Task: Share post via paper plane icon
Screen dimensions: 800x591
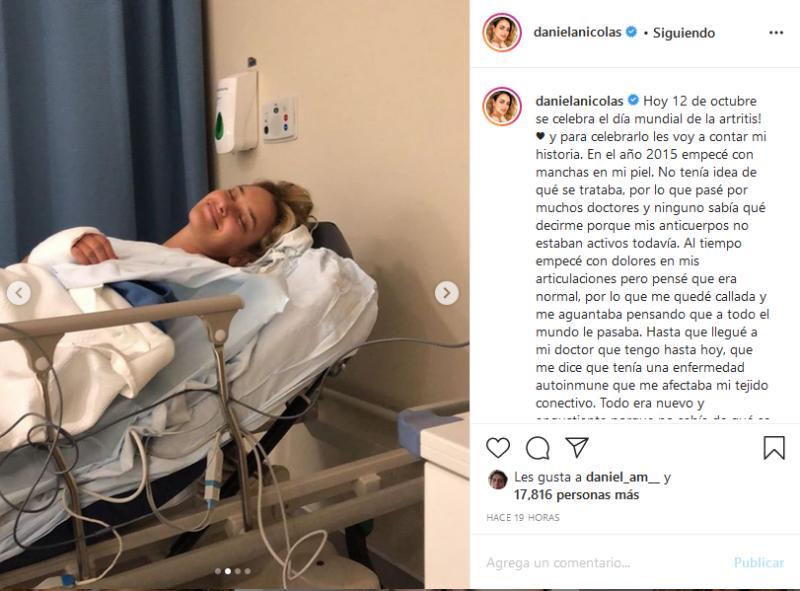Action: 577,447
